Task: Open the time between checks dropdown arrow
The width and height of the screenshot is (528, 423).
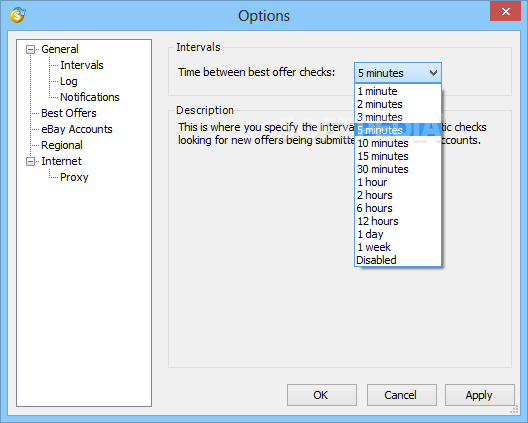Action: point(433,73)
